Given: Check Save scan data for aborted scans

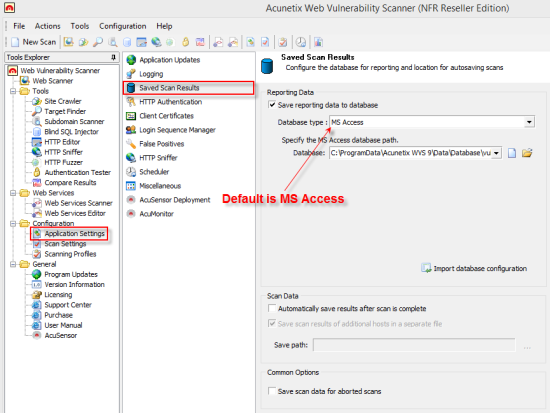Looking at the screenshot, I should pyautogui.click(x=271, y=391).
